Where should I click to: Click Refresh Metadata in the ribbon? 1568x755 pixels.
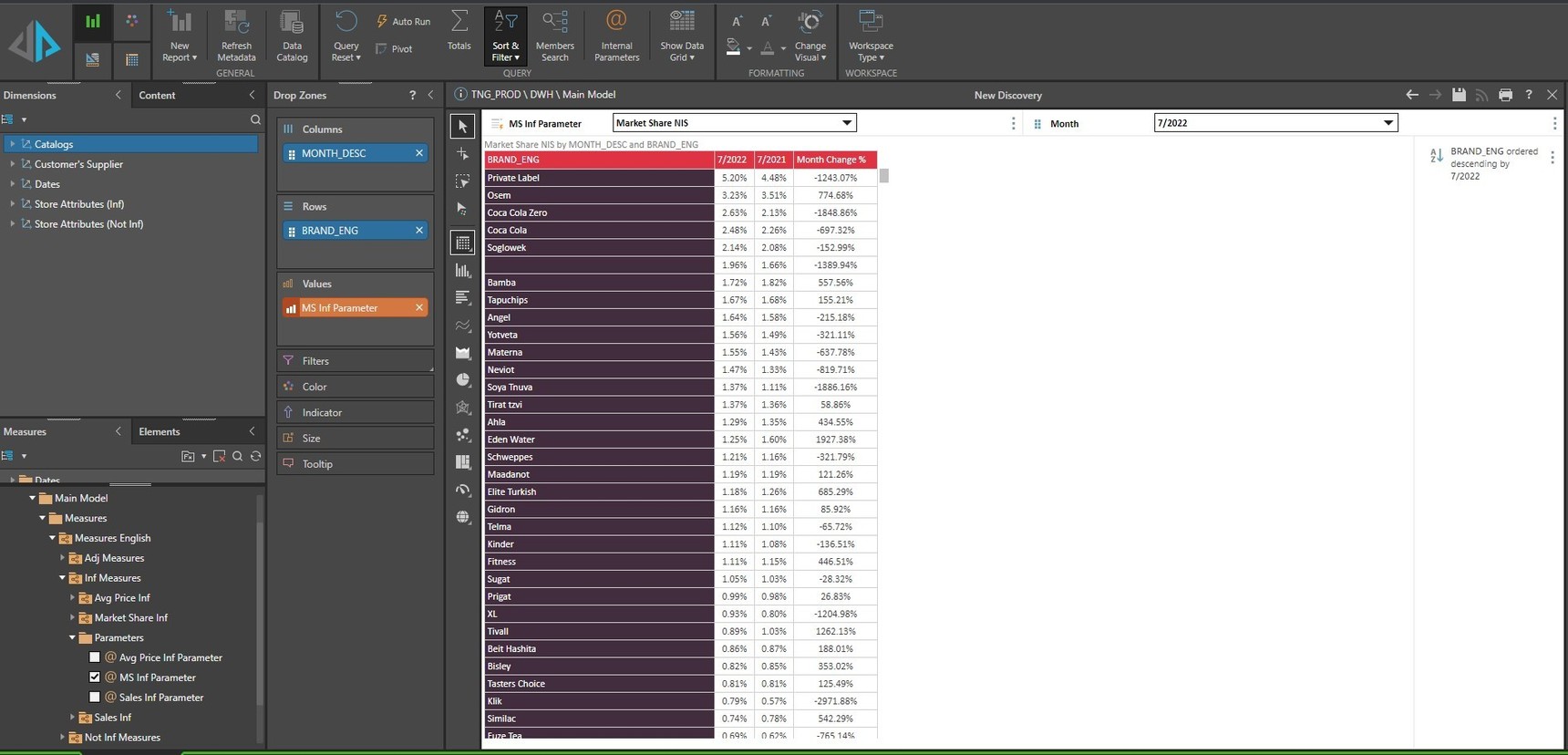236,36
